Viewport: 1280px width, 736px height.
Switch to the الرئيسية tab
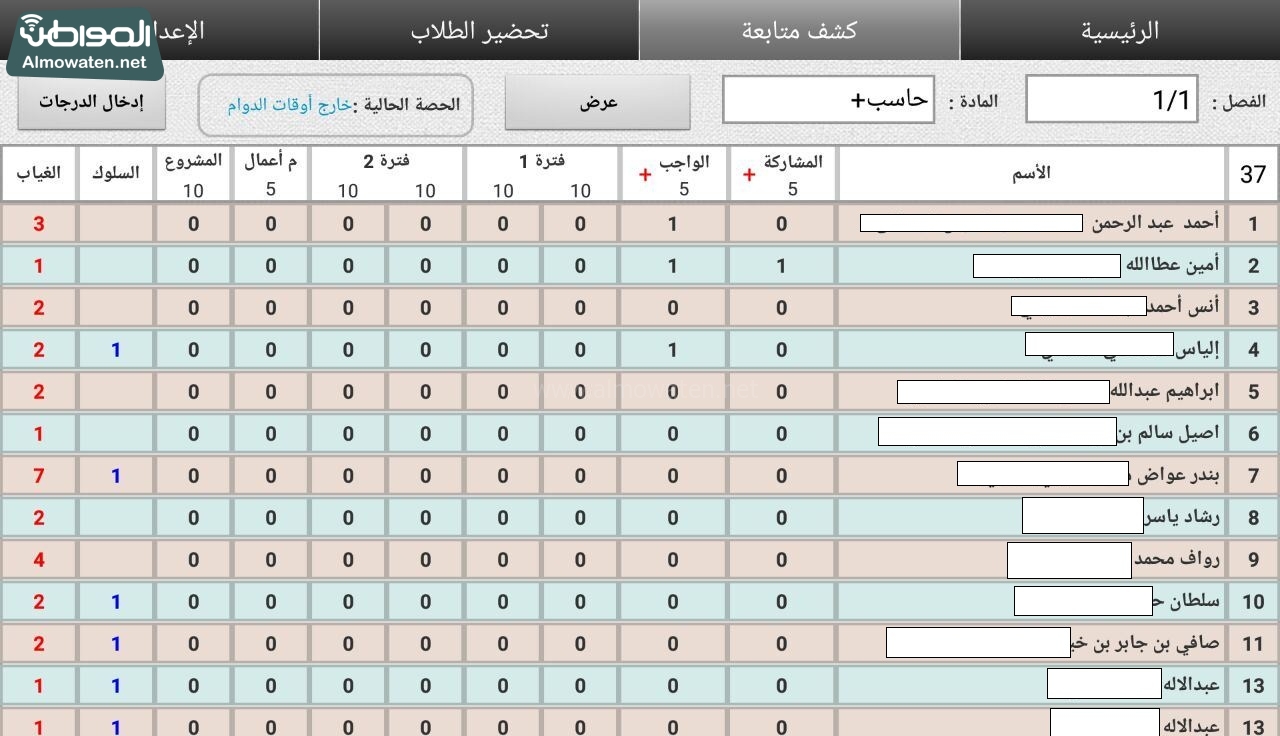[x=1119, y=30]
